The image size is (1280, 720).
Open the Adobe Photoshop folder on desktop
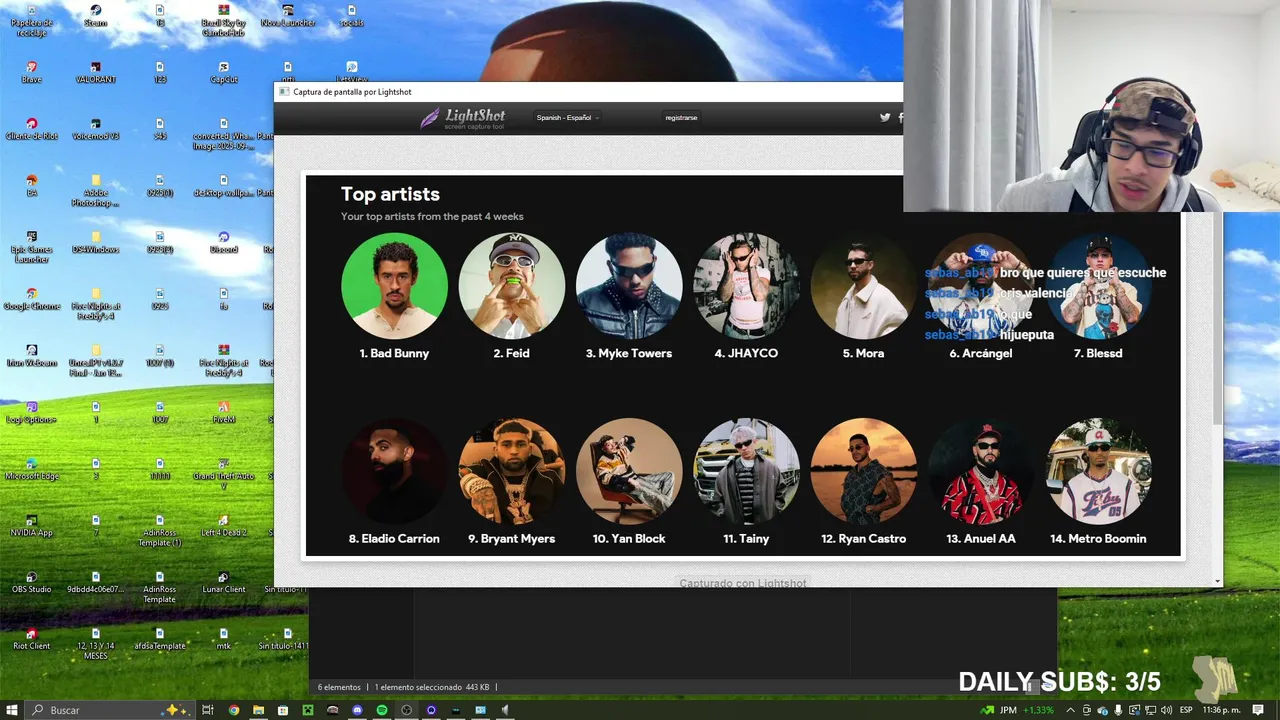96,190
